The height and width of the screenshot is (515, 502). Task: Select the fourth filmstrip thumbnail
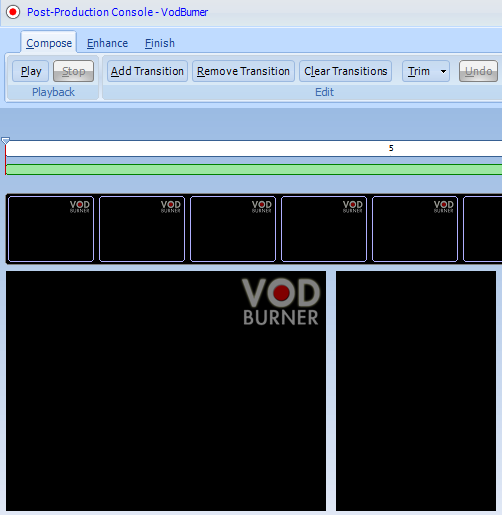(324, 229)
